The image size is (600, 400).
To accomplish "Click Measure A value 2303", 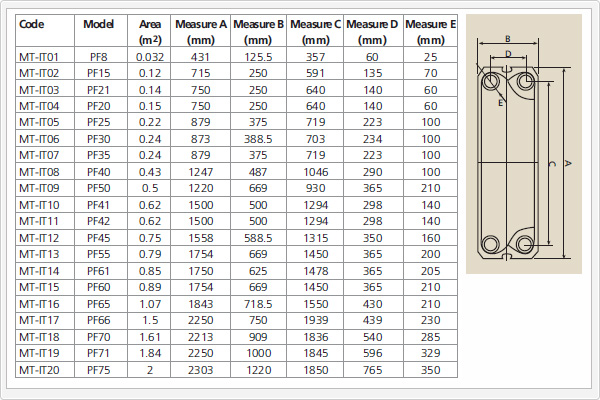I will [201, 370].
